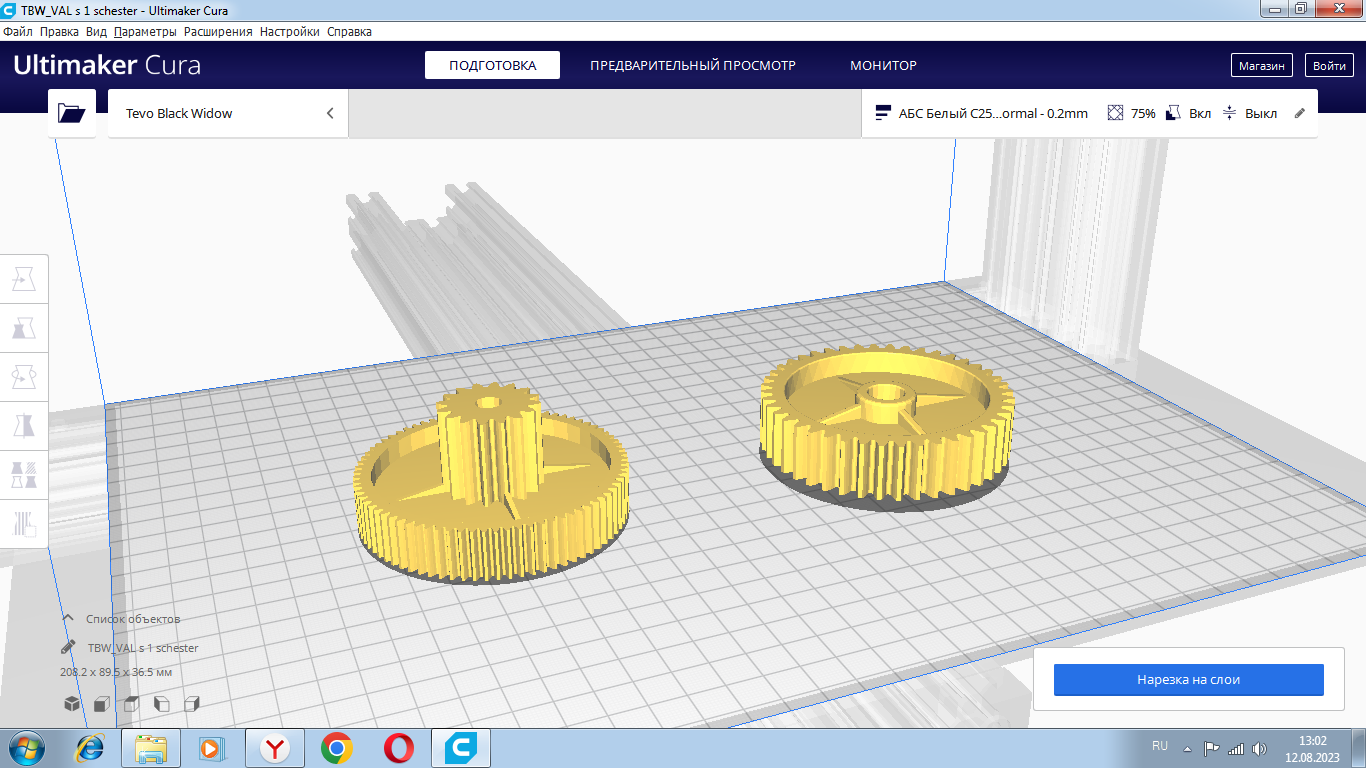Click the print profile layers icon
Image resolution: width=1366 pixels, height=768 pixels.
point(883,113)
